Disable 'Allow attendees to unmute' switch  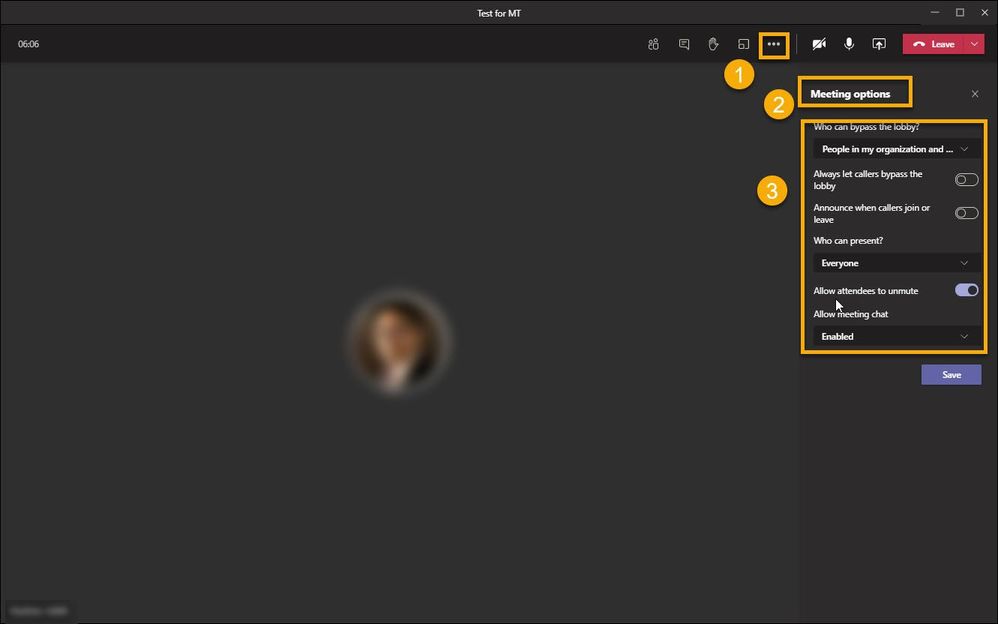(x=966, y=290)
